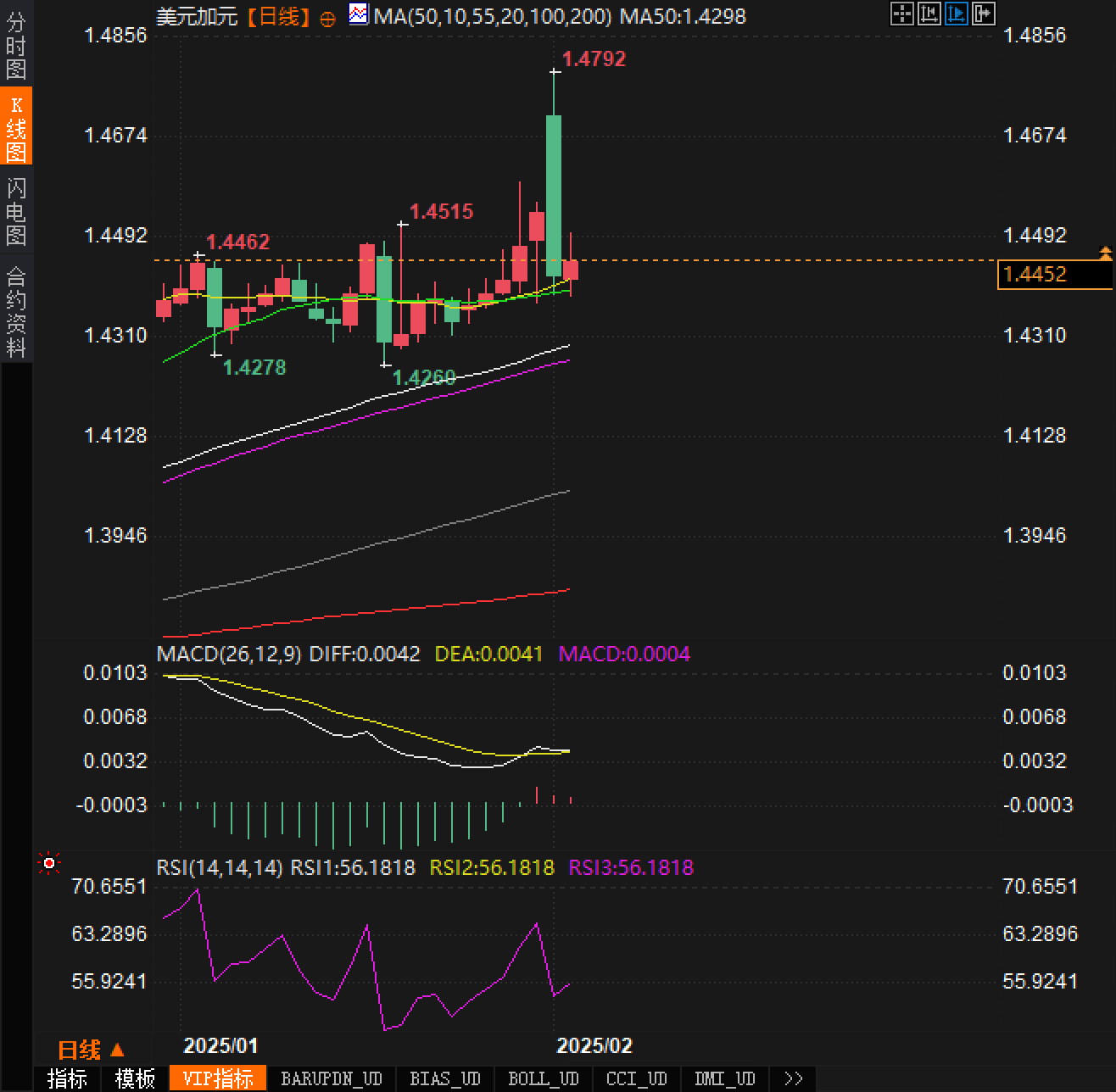The height and width of the screenshot is (1092, 1116).
Task: Click the chart panel expand arrow icon
Action: pos(984,14)
